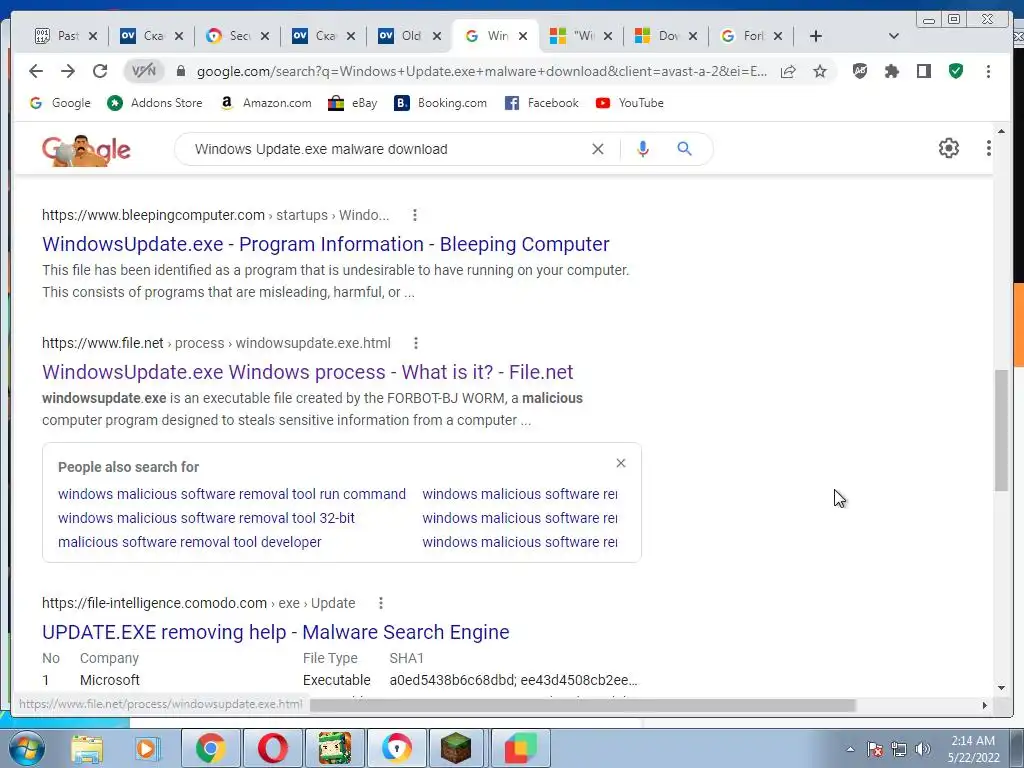View site security lock info
Screen dimensions: 1024x768
point(181,71)
